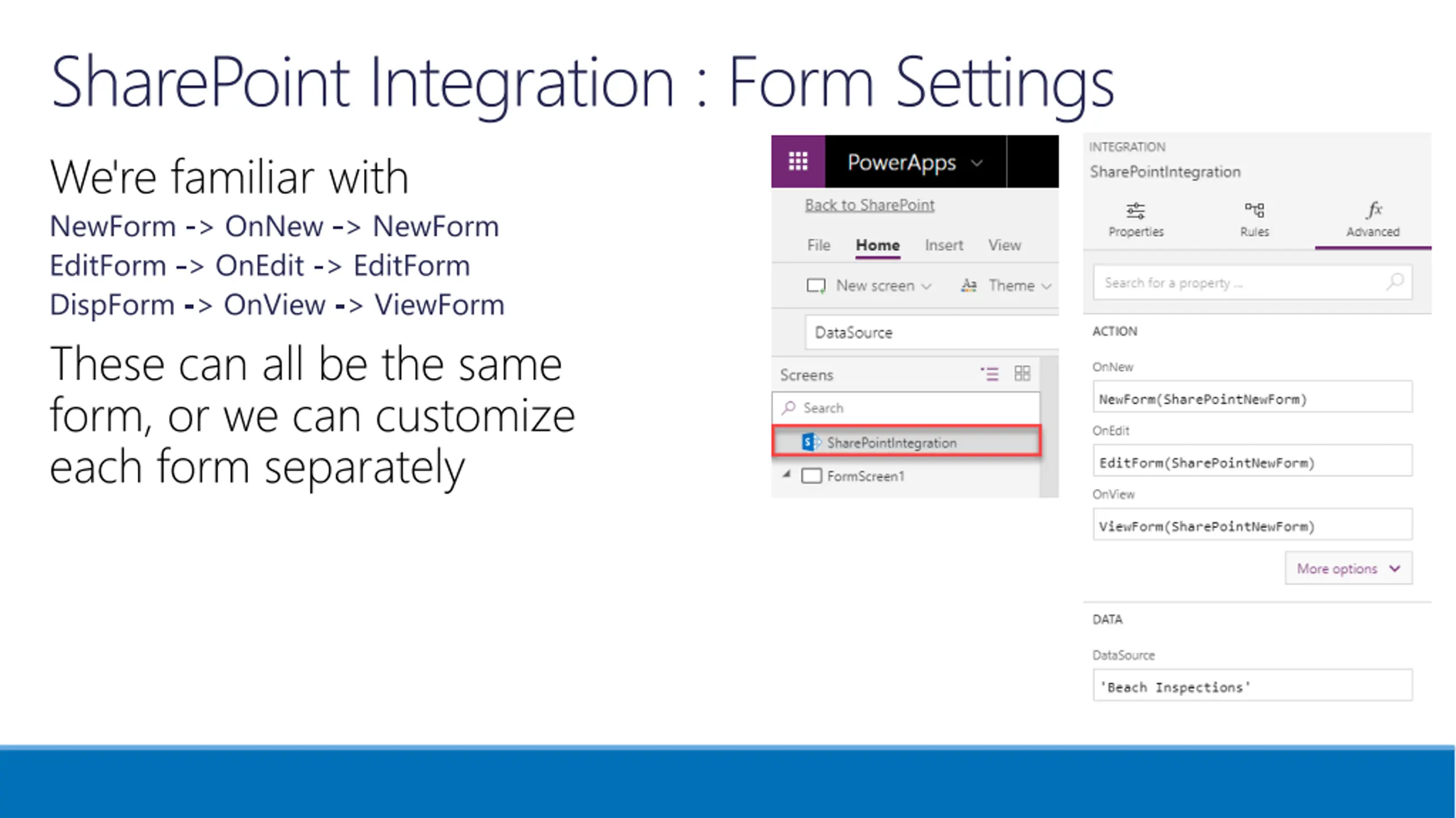The image size is (1456, 818).
Task: Expand the More options button
Action: click(1348, 568)
